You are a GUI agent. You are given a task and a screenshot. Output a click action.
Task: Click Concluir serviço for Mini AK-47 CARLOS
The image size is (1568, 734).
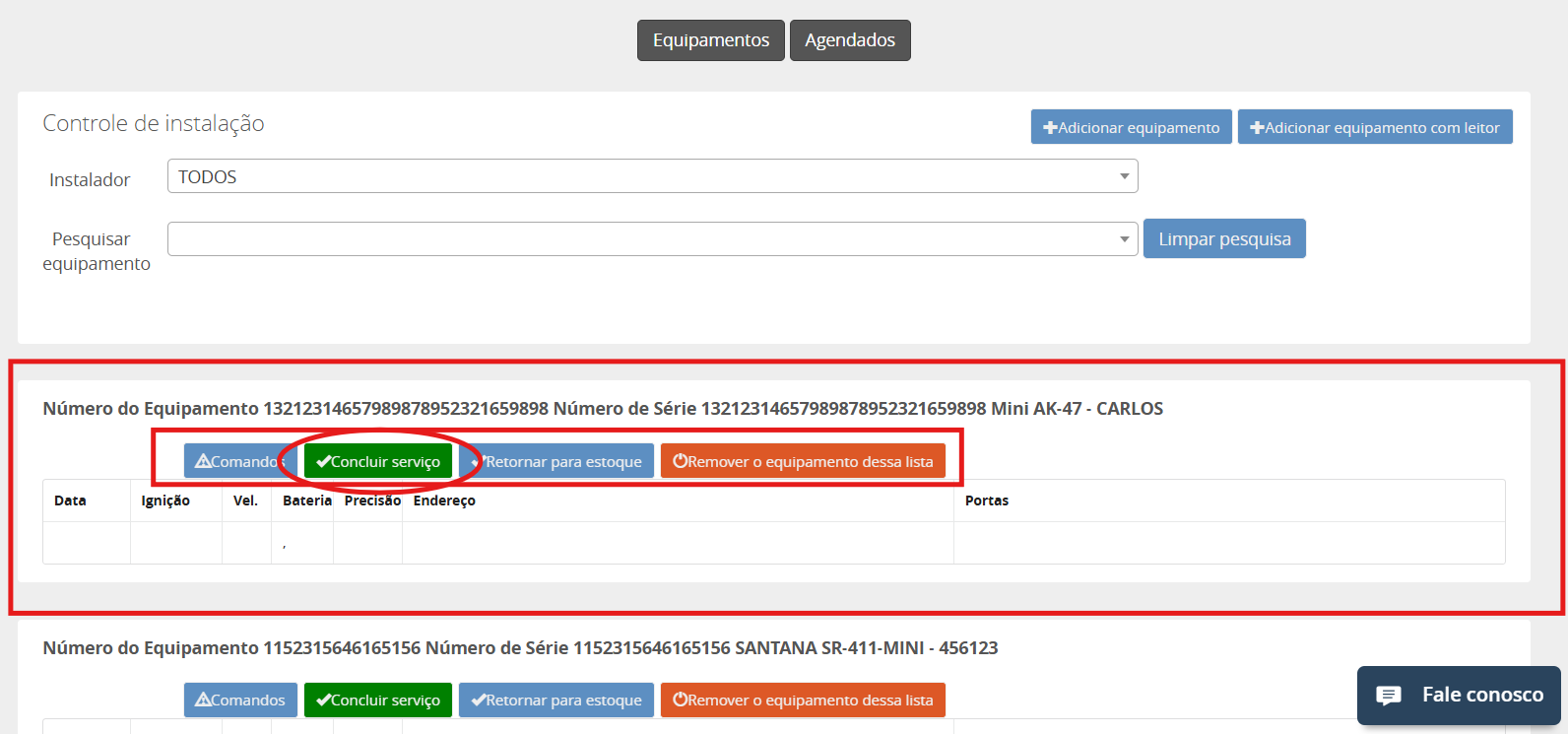click(378, 461)
